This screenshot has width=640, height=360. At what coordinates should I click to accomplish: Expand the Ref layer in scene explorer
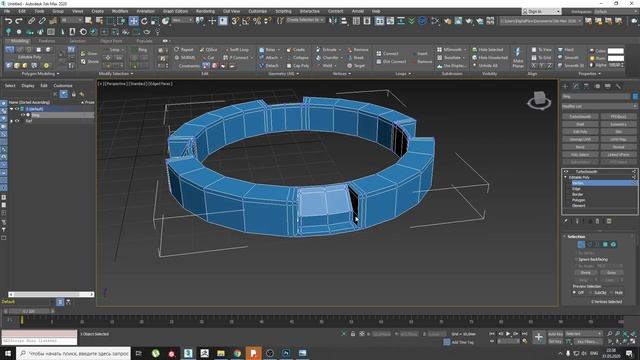pyautogui.click(x=11, y=121)
